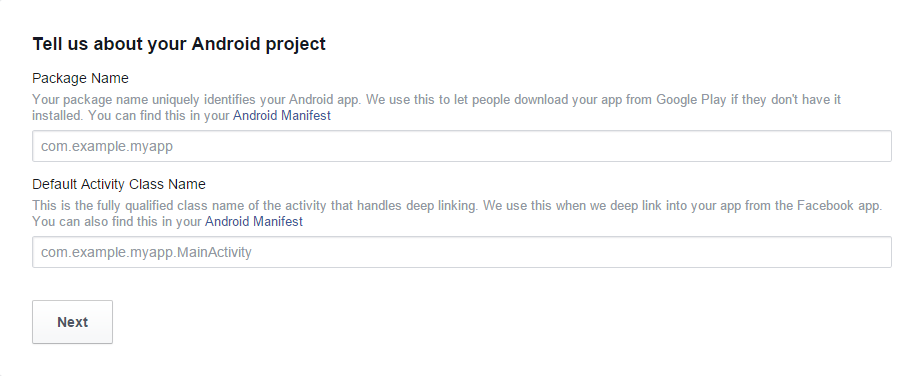921x376 pixels.
Task: Select the 'Tell us about your Android project' heading
Action: click(179, 44)
